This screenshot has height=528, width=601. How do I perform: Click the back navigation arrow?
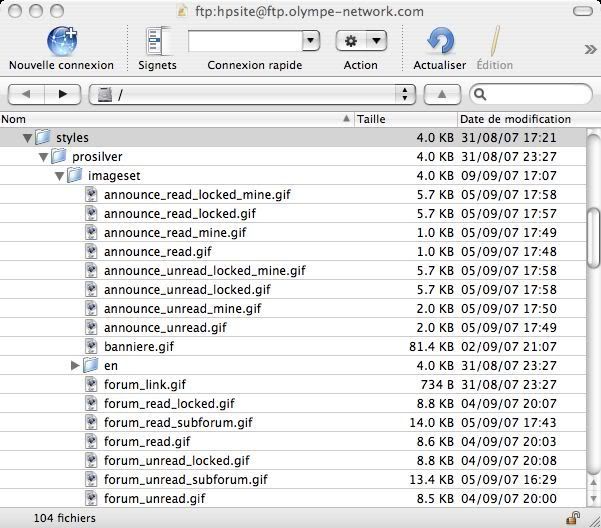(26, 94)
